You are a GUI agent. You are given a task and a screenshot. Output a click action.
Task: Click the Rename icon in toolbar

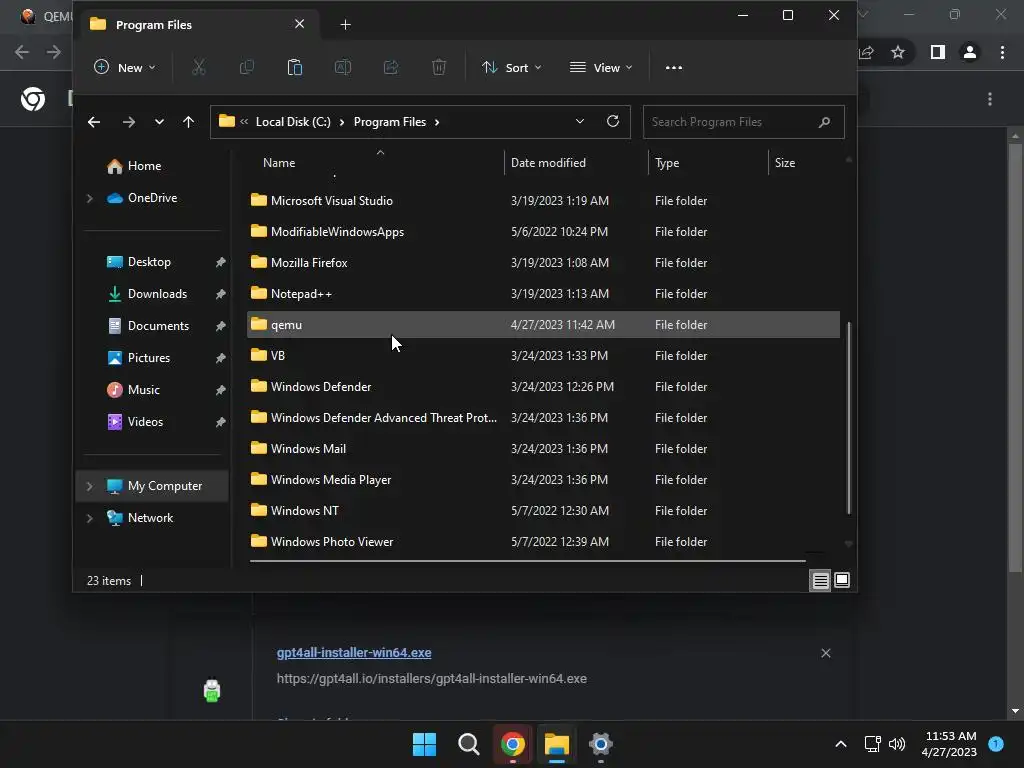click(343, 67)
